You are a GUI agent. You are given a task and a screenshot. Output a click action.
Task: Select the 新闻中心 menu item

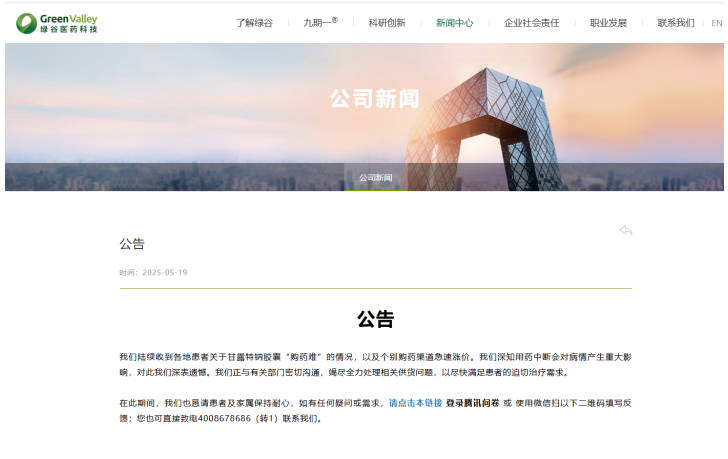455,23
